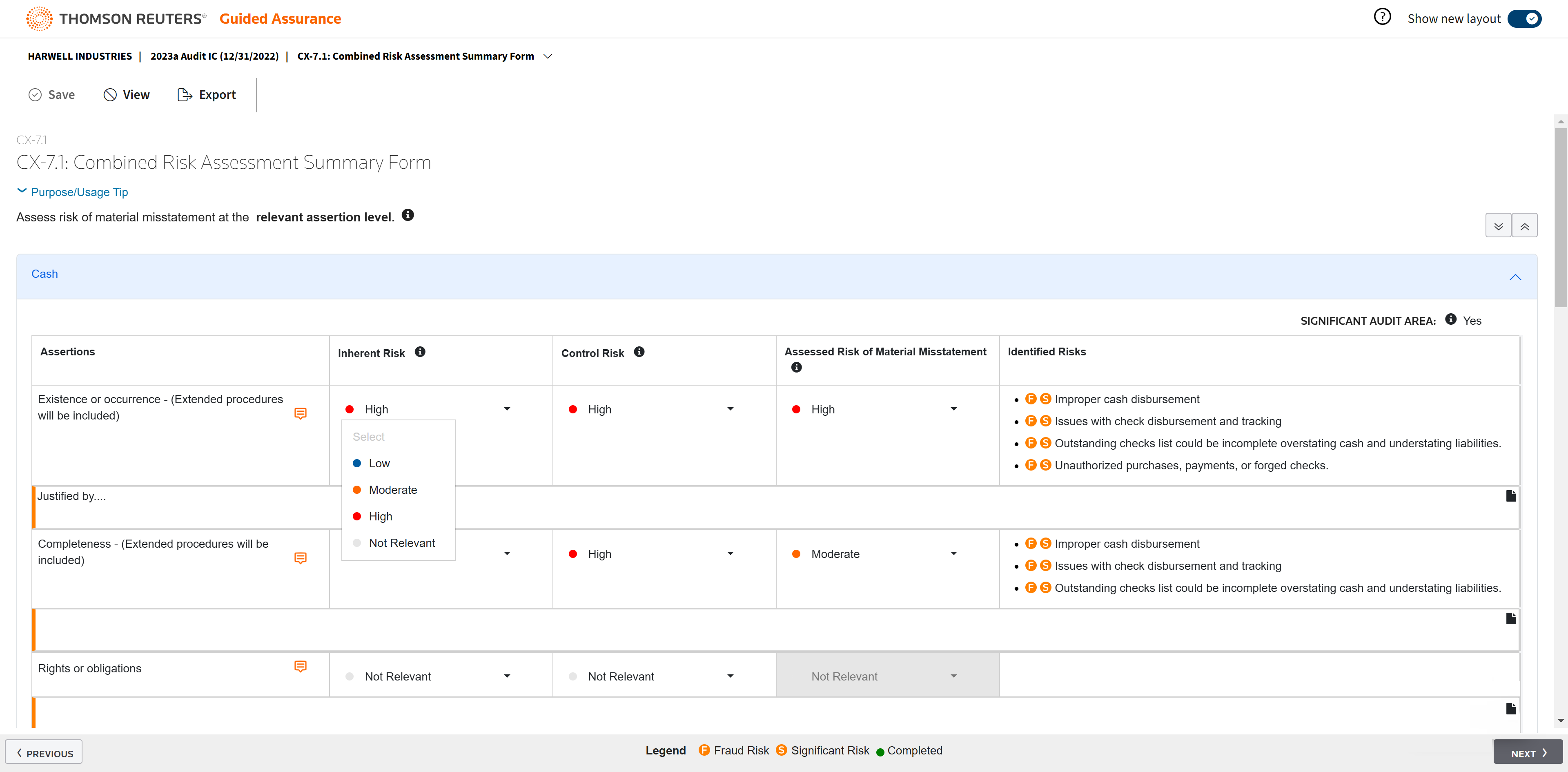Expand all sections with double-down chevron
Image resolution: width=1568 pixels, height=772 pixels.
point(1498,226)
